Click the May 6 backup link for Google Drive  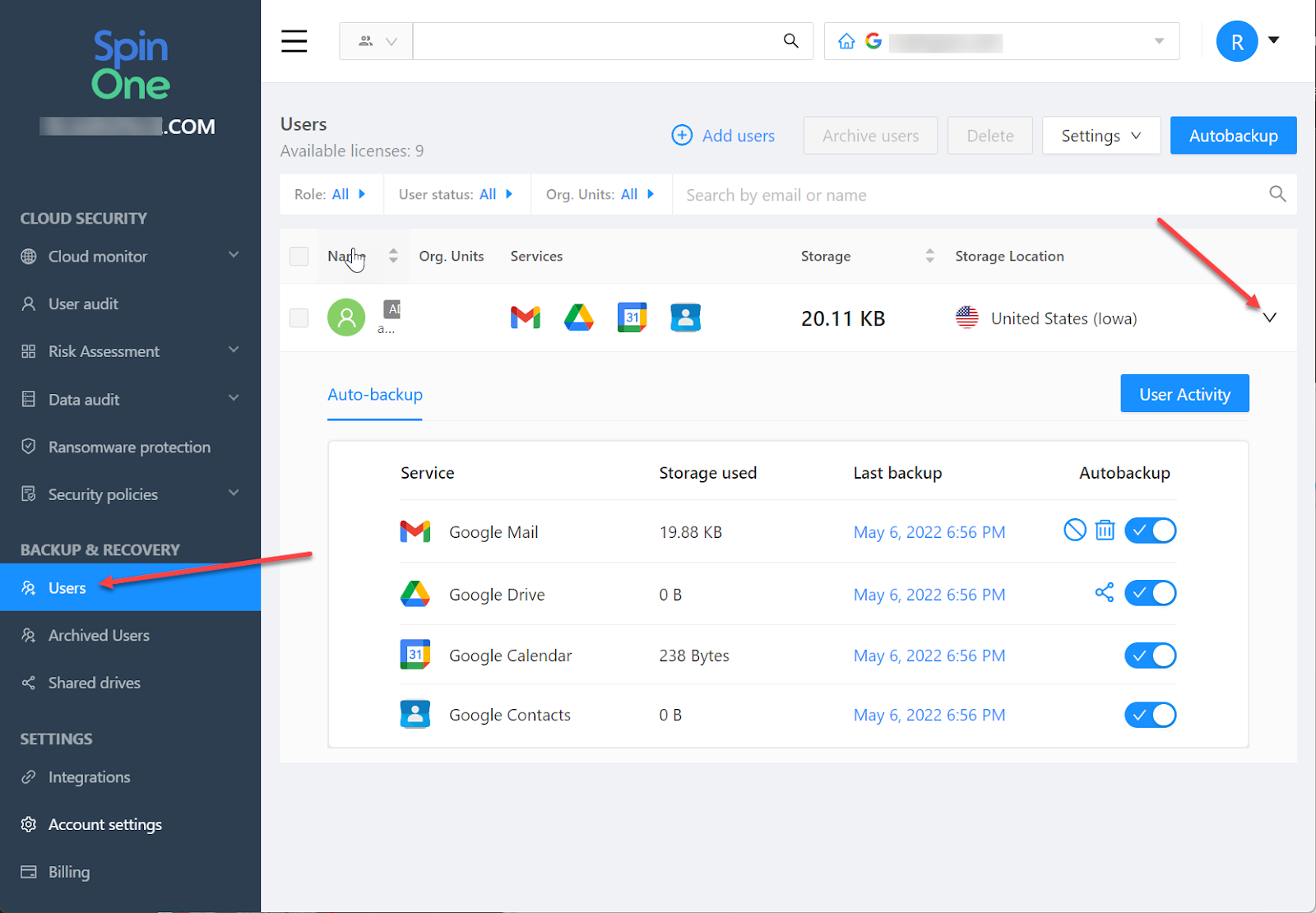(929, 594)
